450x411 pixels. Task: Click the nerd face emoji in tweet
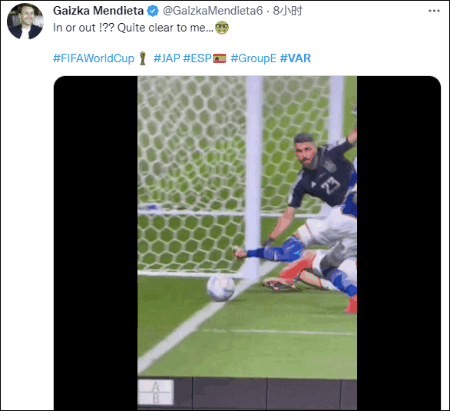point(222,28)
